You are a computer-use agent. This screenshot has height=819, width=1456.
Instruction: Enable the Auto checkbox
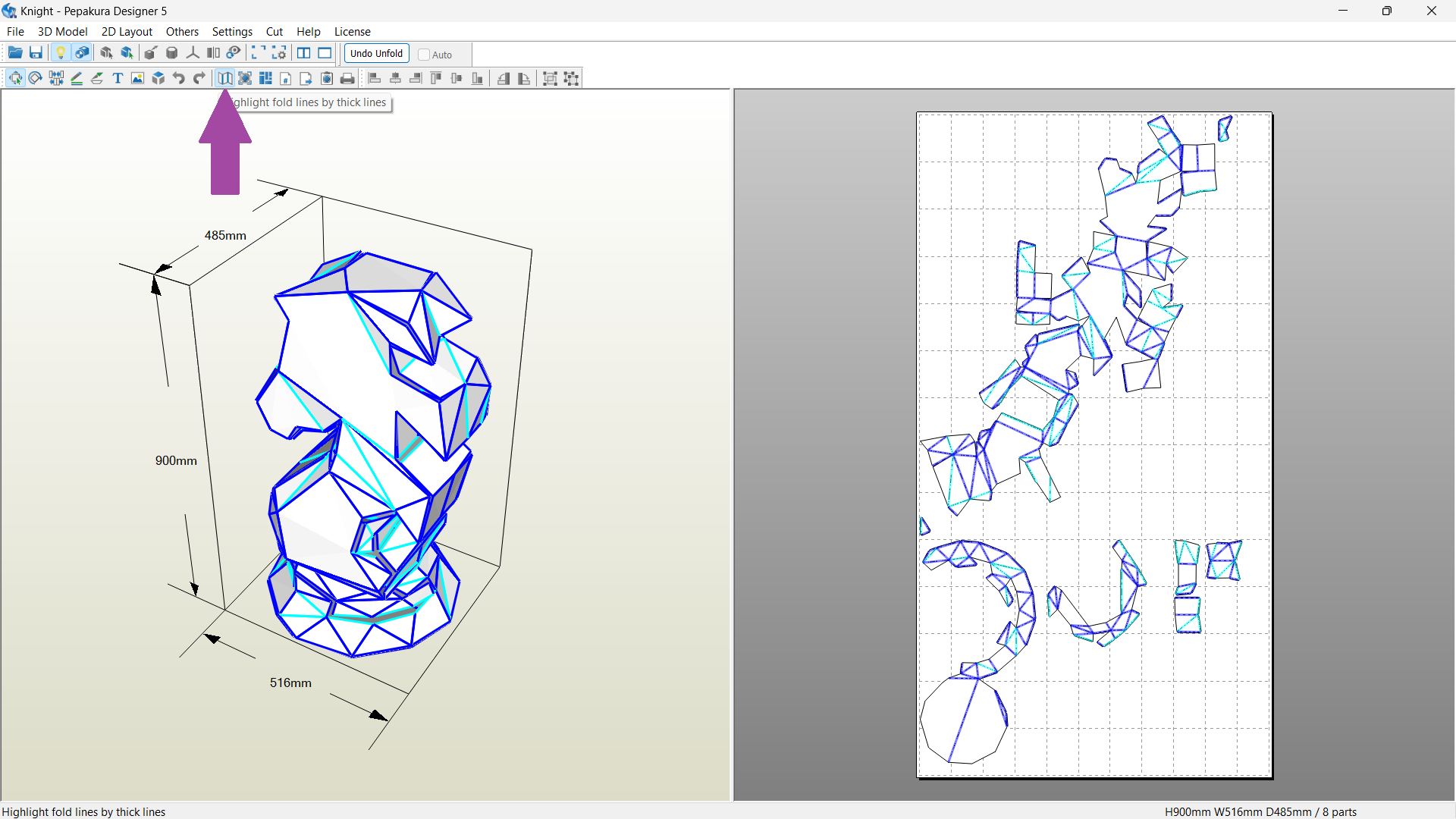[425, 55]
